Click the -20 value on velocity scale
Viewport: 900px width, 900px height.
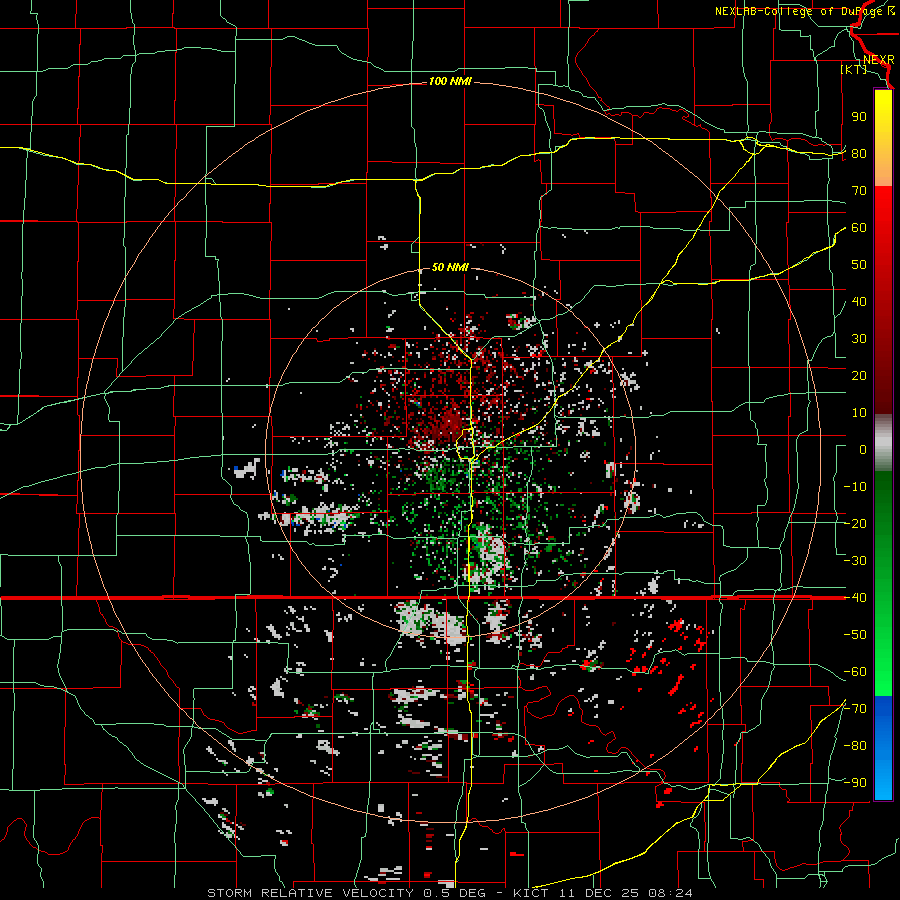click(x=855, y=524)
